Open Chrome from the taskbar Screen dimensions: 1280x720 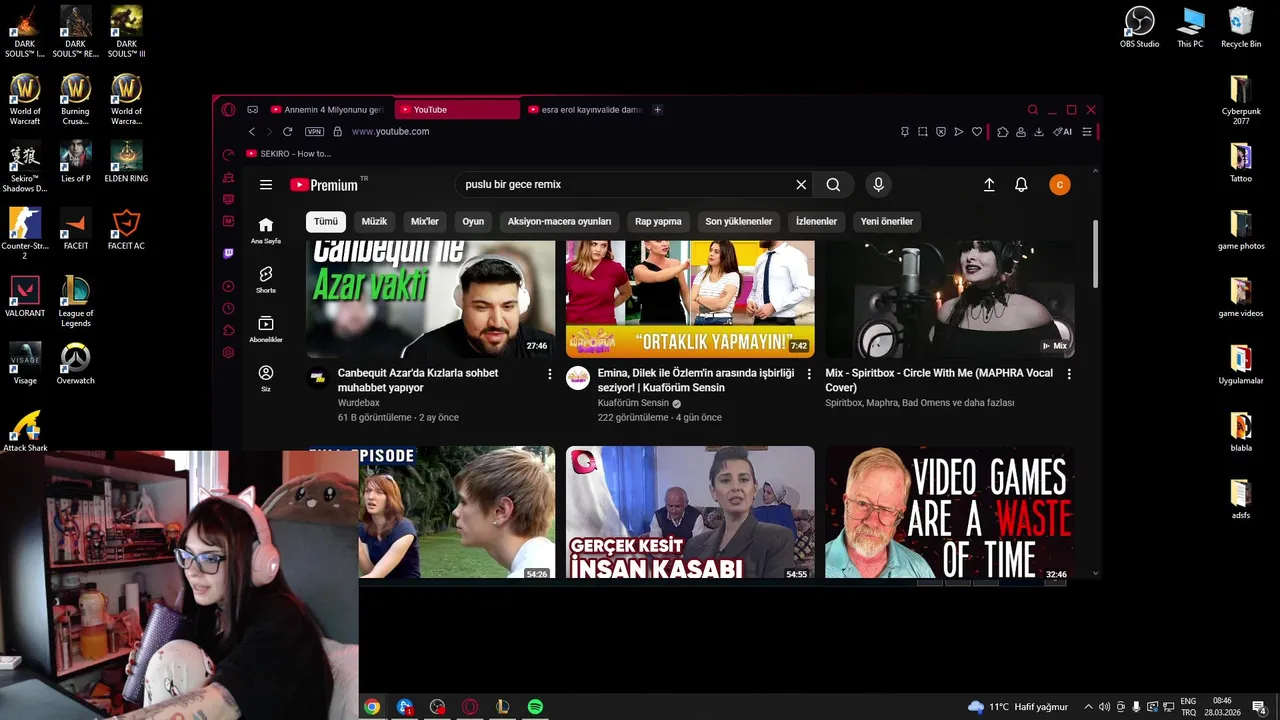[372, 707]
